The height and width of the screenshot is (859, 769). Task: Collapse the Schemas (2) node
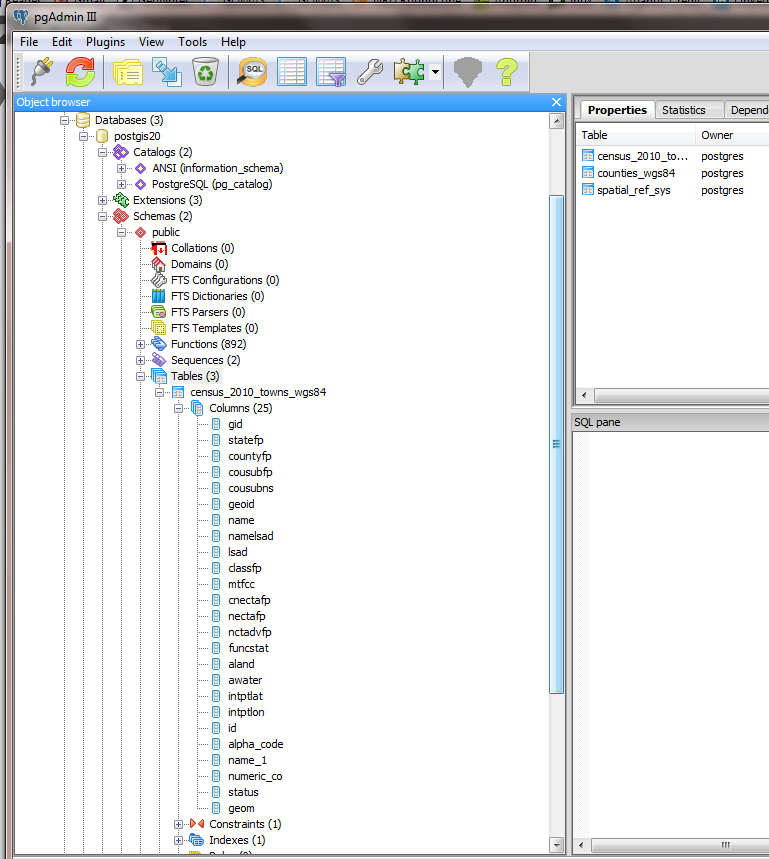pyautogui.click(x=102, y=216)
